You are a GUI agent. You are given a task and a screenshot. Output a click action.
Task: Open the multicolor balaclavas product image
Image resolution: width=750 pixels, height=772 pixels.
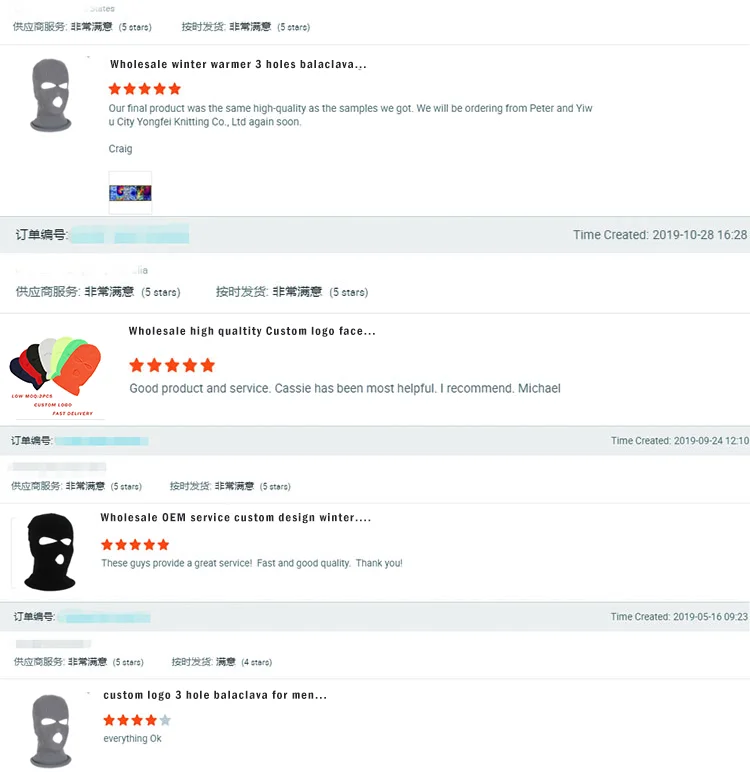[56, 377]
